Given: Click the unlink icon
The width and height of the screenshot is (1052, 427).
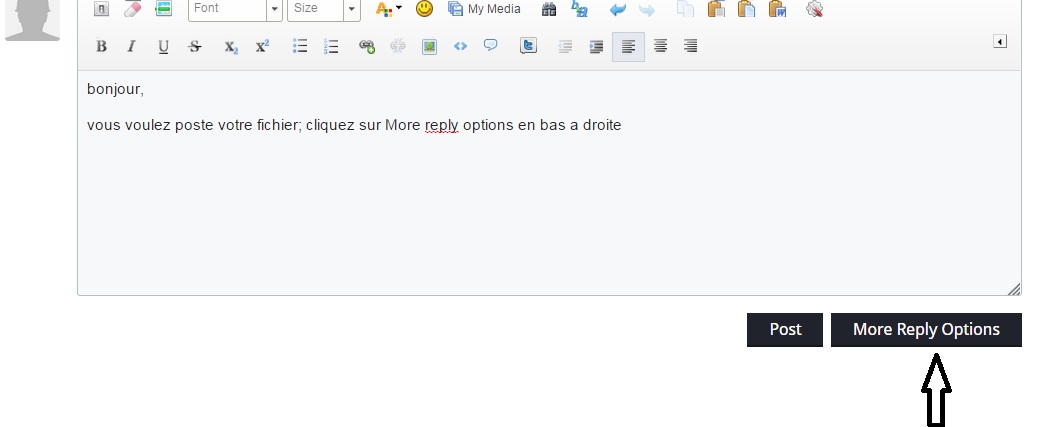Looking at the screenshot, I should (x=398, y=46).
